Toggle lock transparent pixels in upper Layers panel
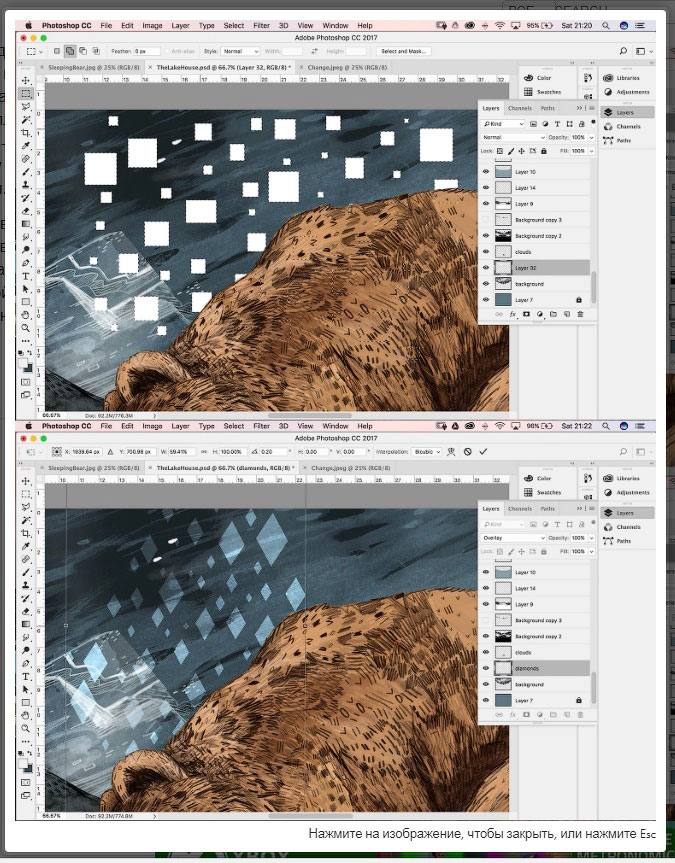Image resolution: width=675 pixels, height=863 pixels. pyautogui.click(x=500, y=151)
